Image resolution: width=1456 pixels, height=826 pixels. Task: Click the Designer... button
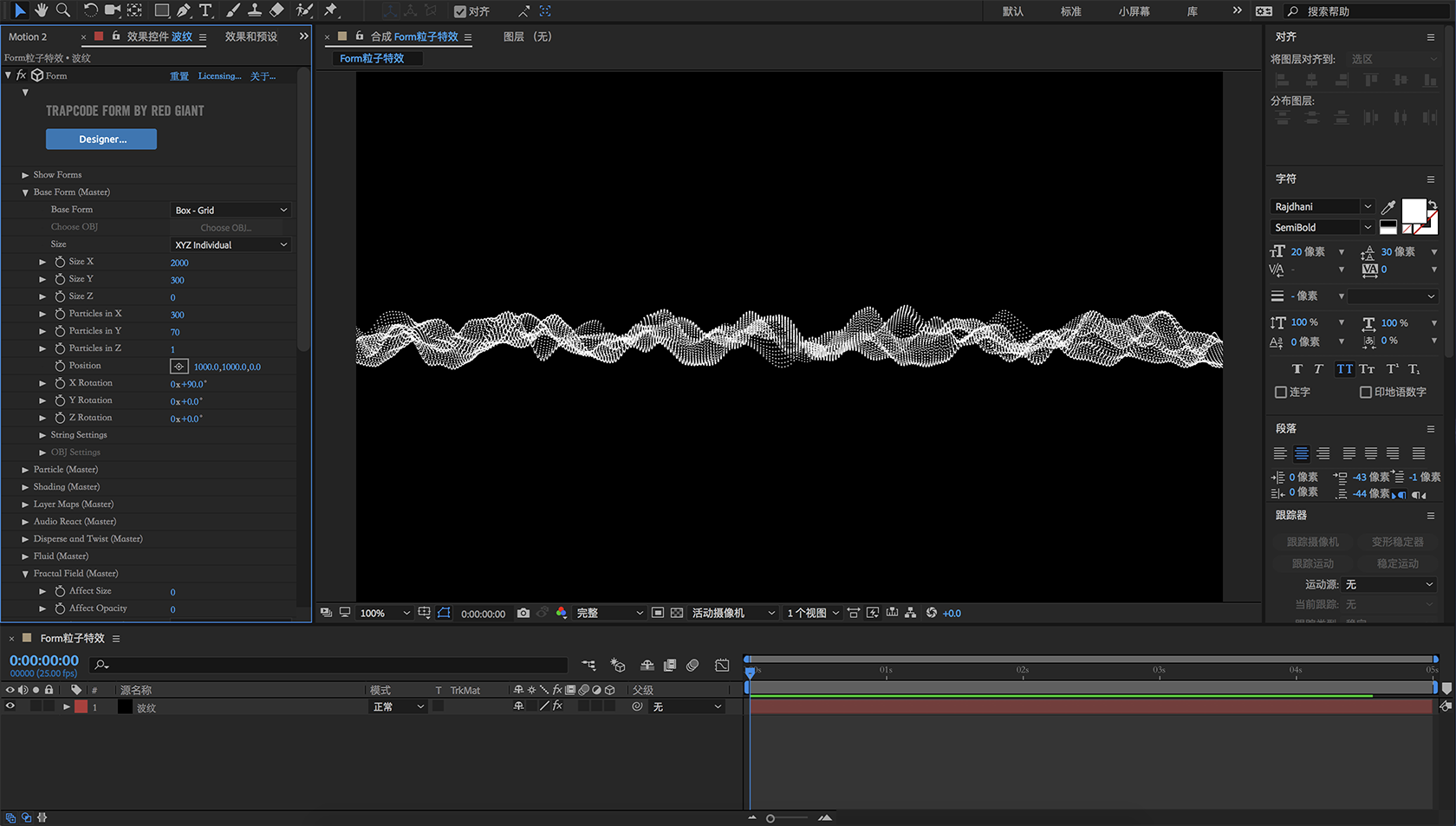pyautogui.click(x=101, y=139)
